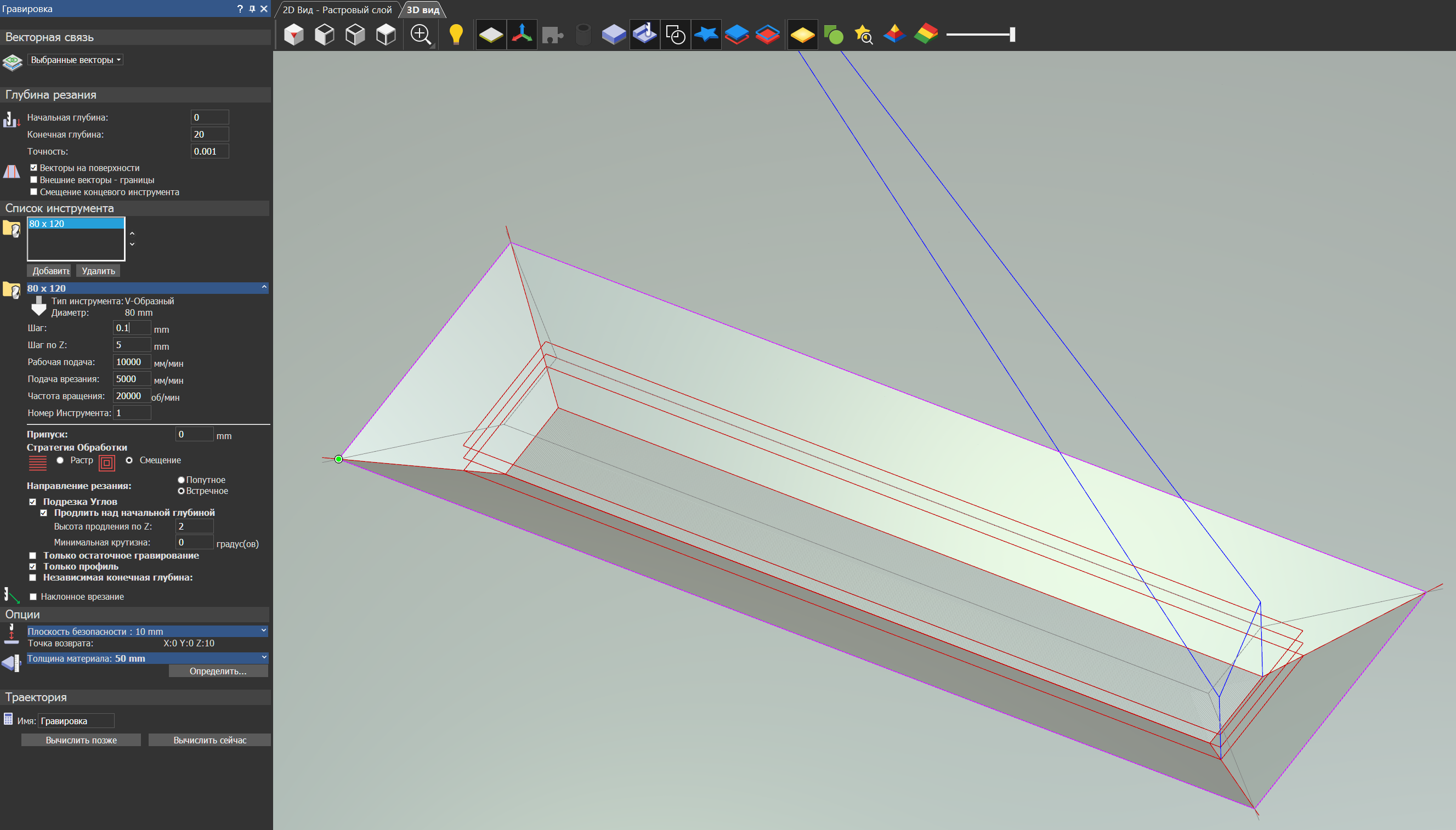Click the toolpath simulation icon with cutter

coord(645,34)
